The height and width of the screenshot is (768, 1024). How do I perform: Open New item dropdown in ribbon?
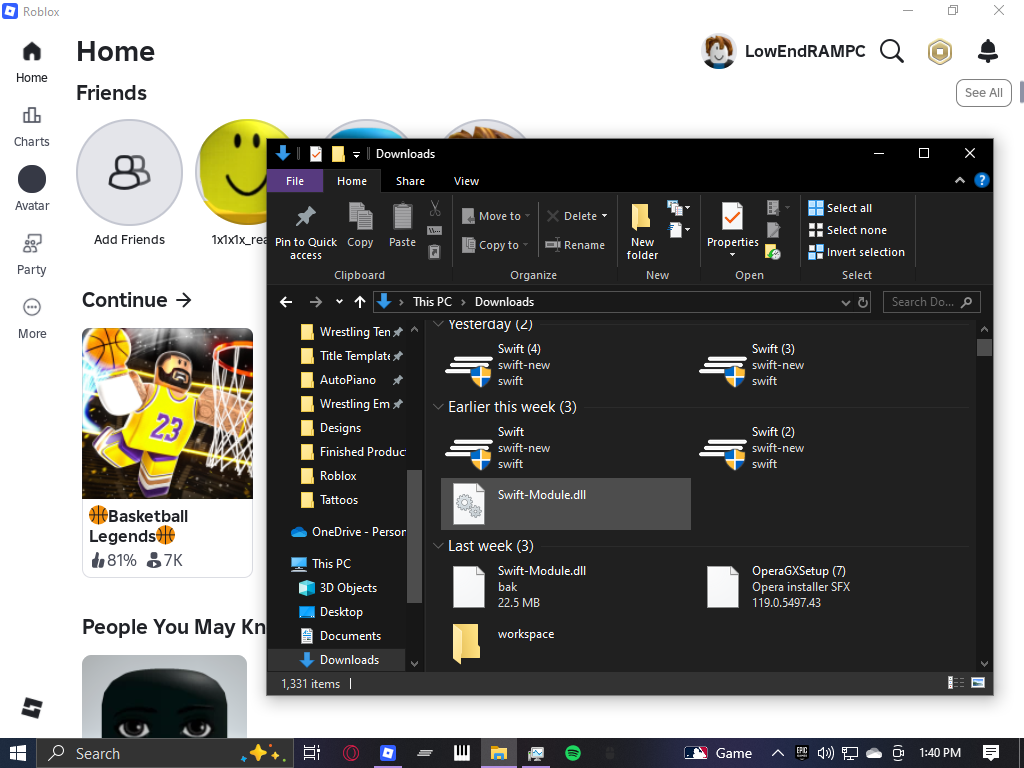pos(679,208)
